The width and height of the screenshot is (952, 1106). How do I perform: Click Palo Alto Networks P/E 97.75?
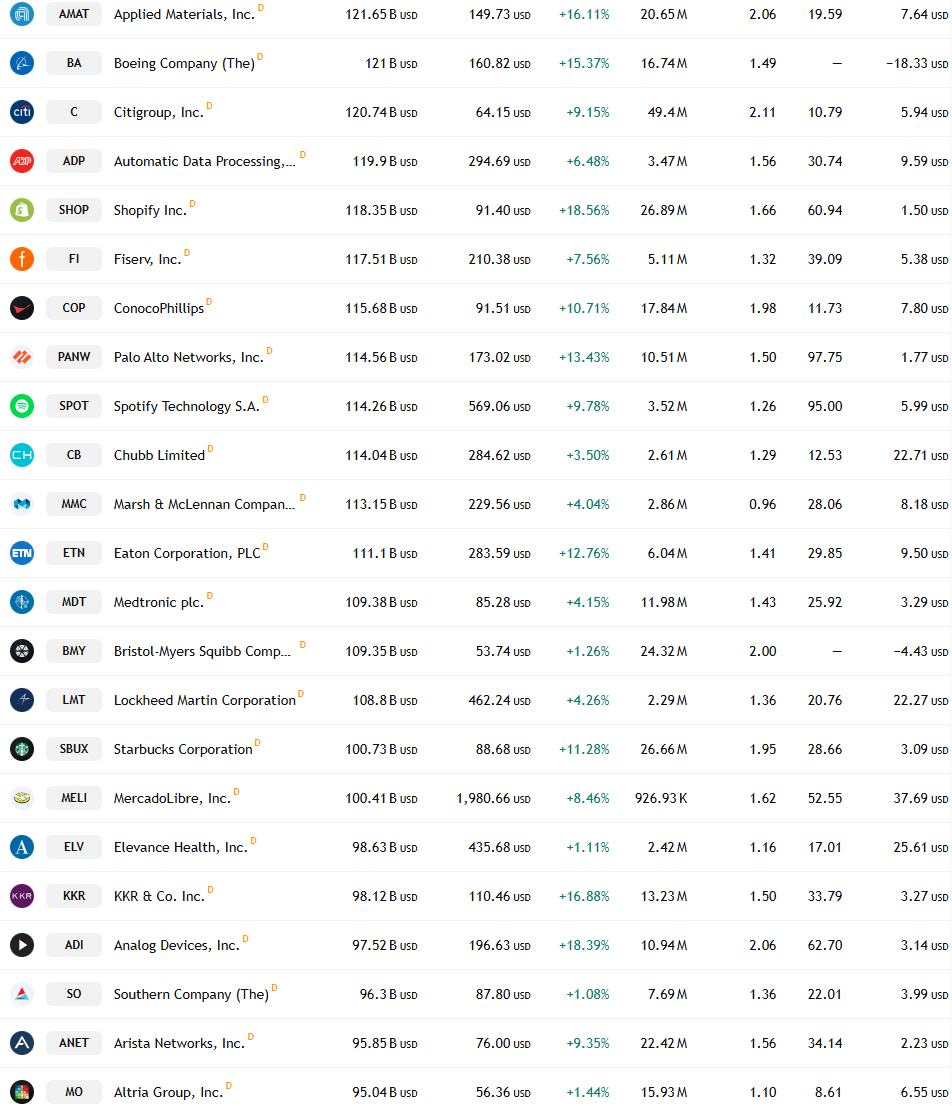pyautogui.click(x=824, y=358)
